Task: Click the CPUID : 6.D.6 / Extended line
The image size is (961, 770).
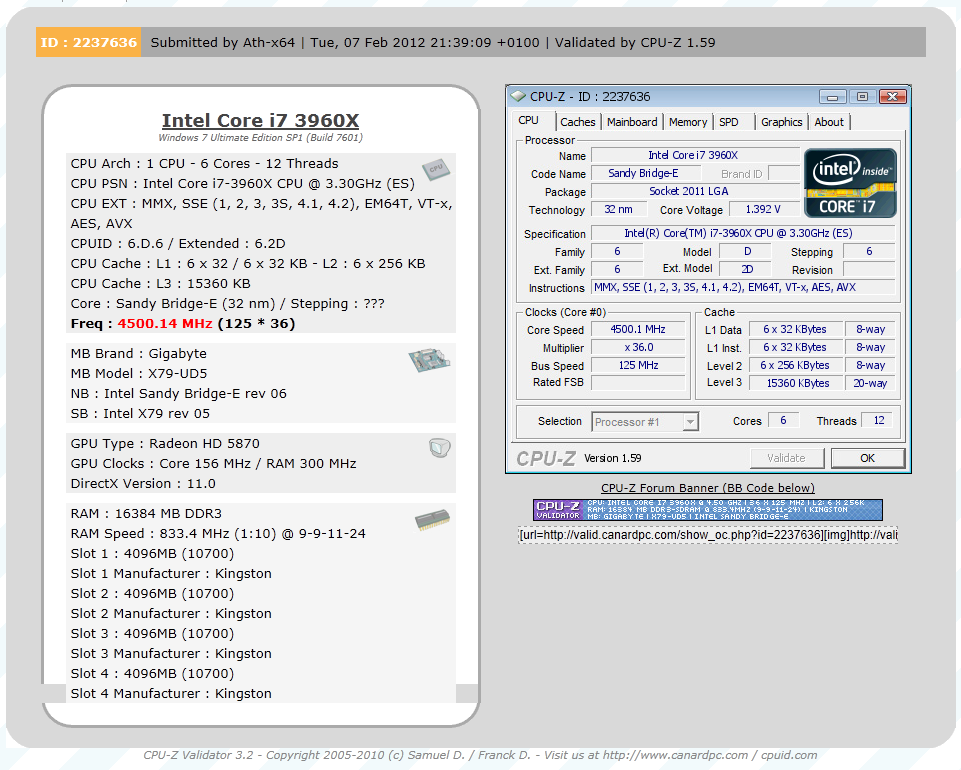Action: (x=178, y=243)
